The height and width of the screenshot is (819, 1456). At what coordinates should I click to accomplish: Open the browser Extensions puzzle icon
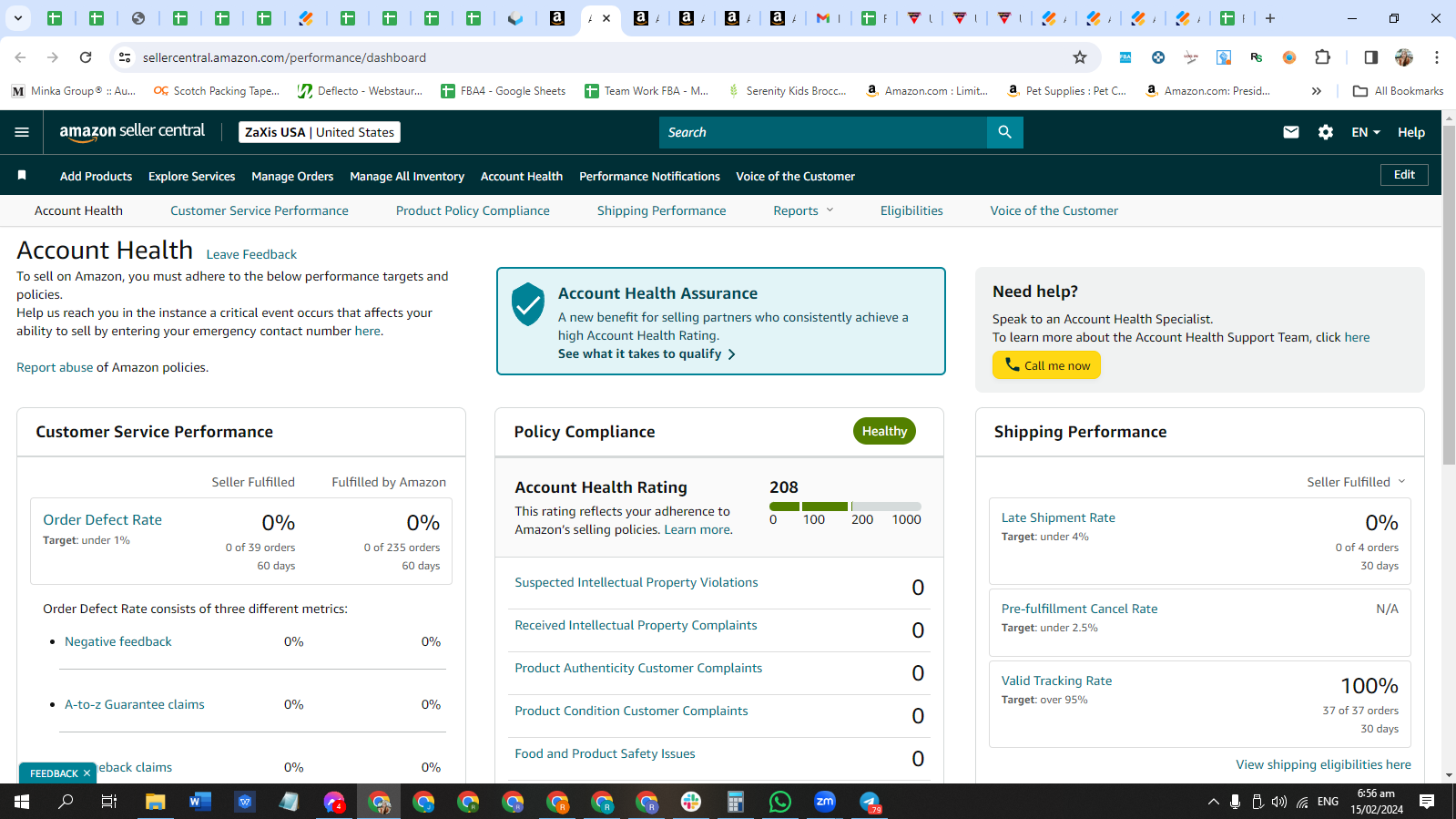tap(1322, 57)
